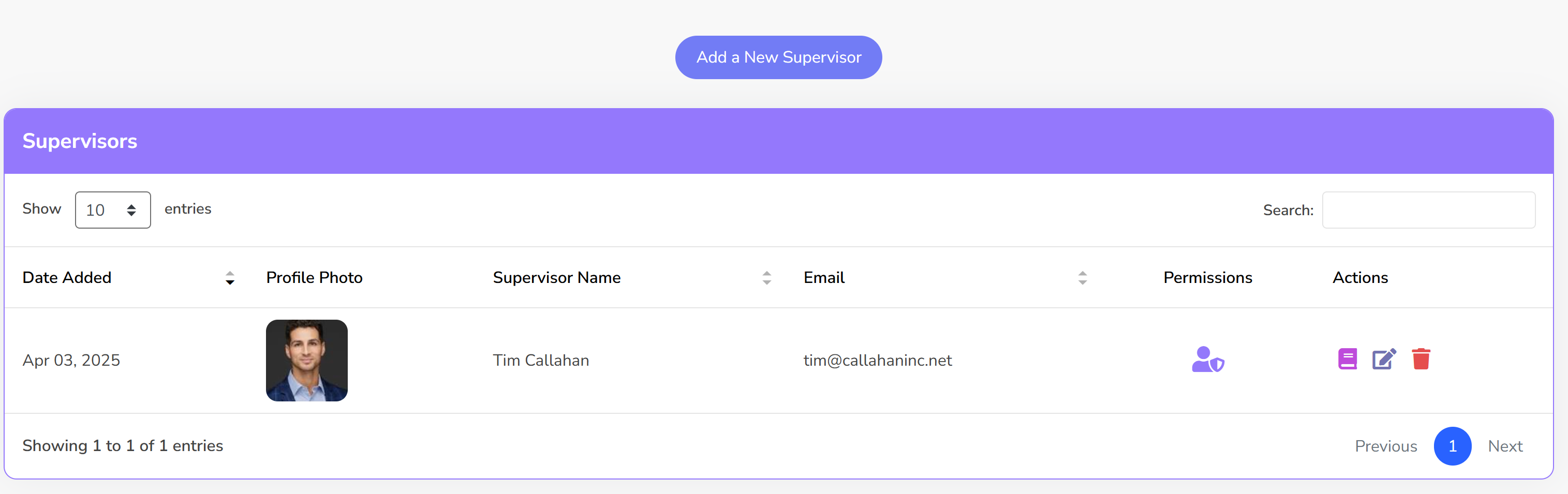Viewport: 1568px width, 494px height.
Task: Delete Tim Callahan with the red trash icon
Action: point(1422,359)
